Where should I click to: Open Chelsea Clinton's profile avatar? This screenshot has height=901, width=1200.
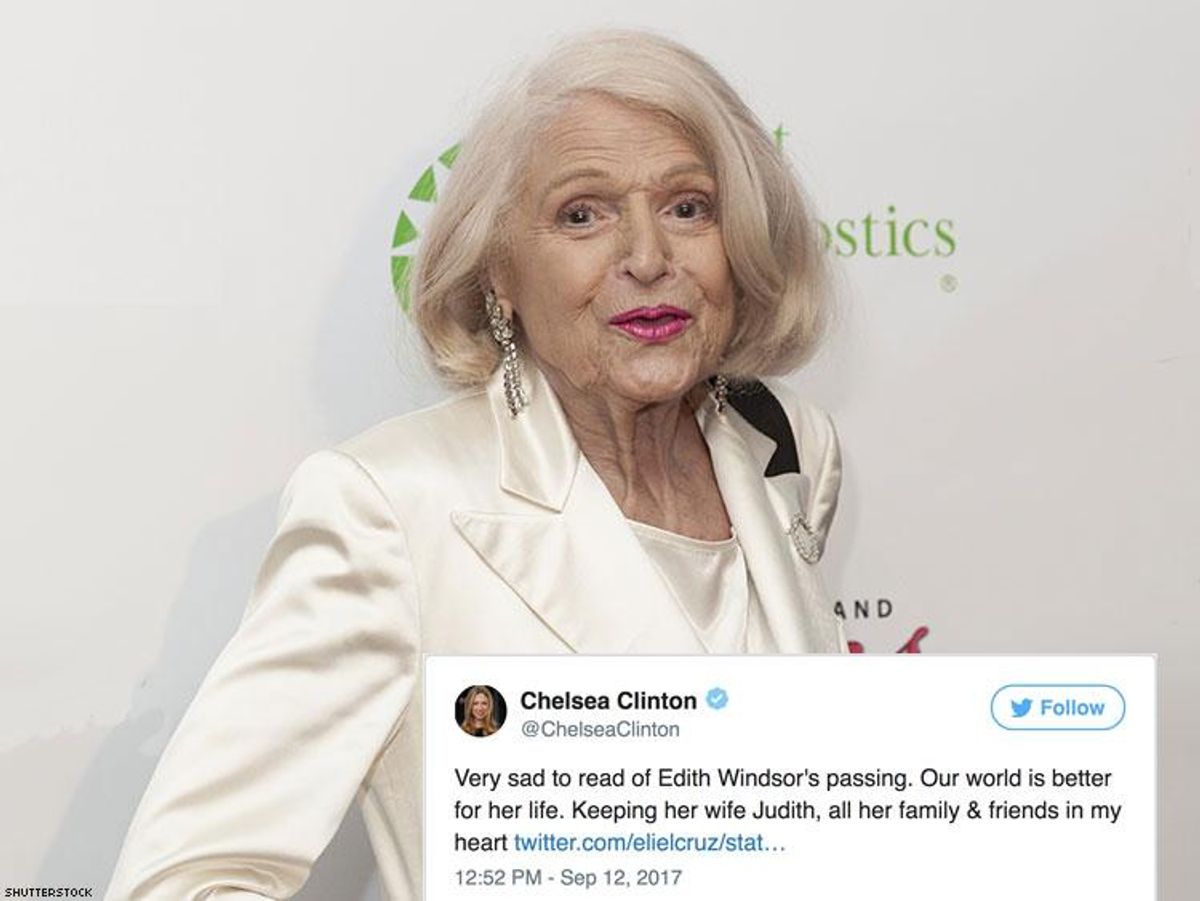coord(481,711)
